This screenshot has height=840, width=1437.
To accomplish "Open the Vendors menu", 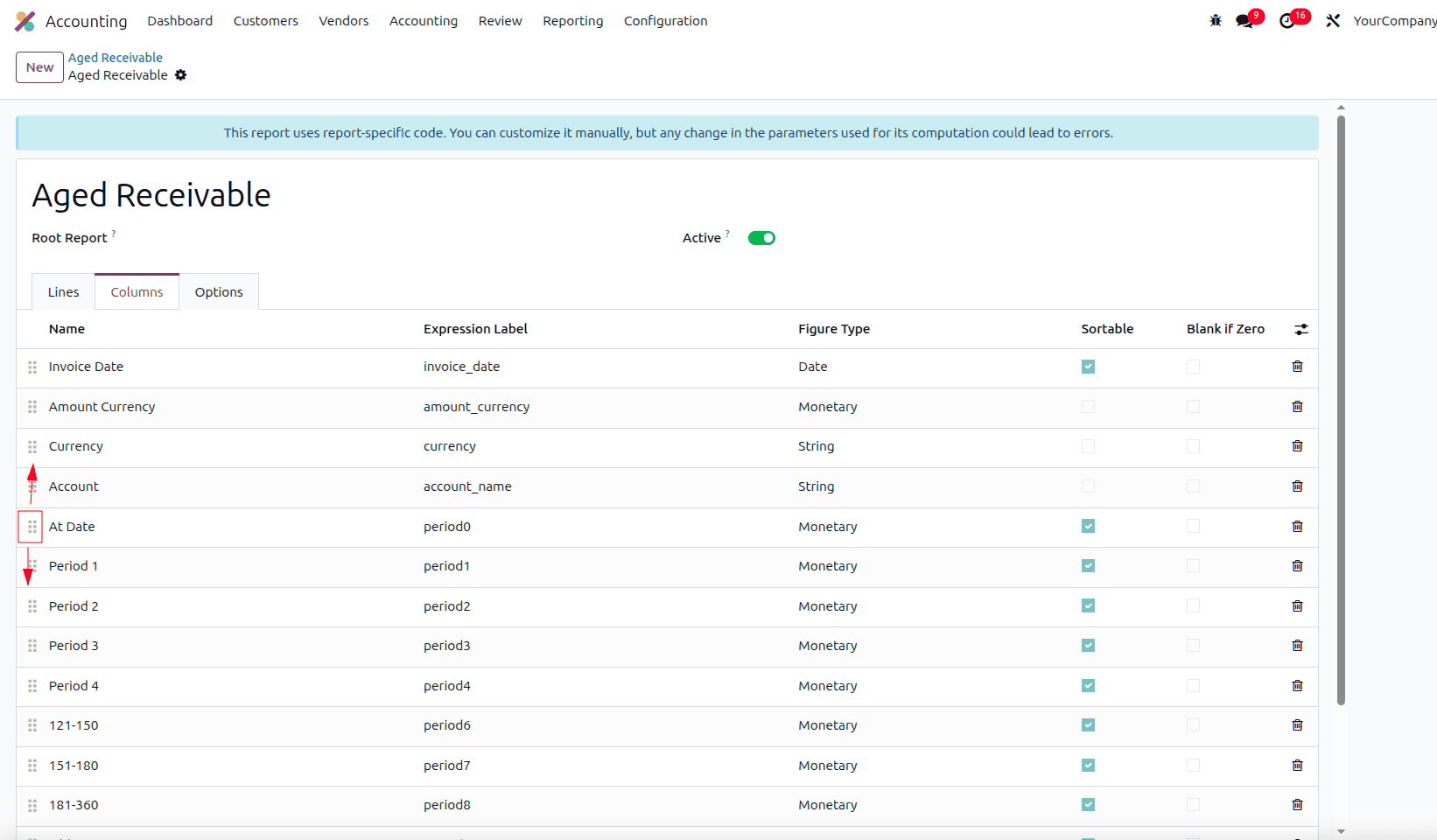I will 344,21.
